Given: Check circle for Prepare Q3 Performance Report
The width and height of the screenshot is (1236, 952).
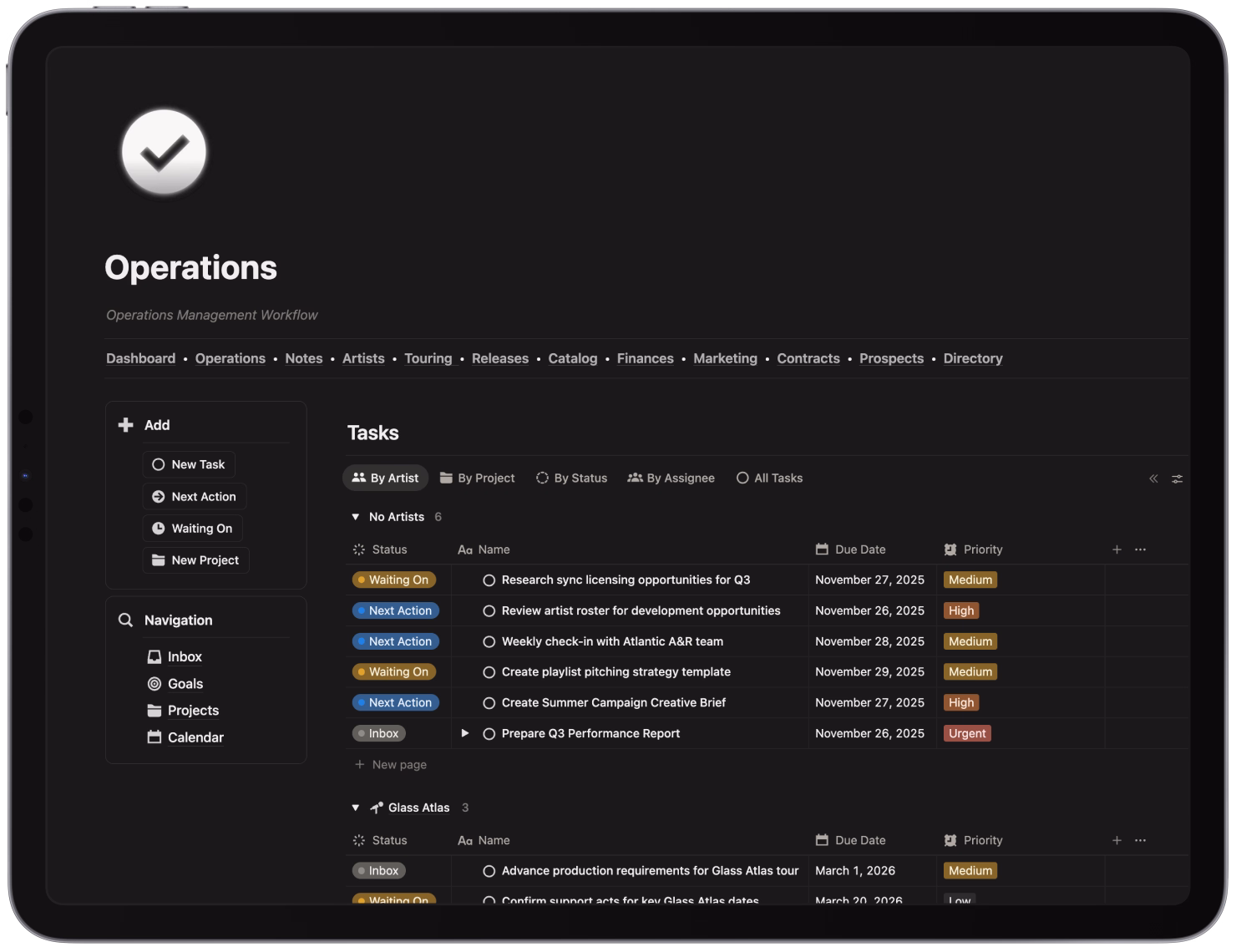Looking at the screenshot, I should (x=489, y=734).
